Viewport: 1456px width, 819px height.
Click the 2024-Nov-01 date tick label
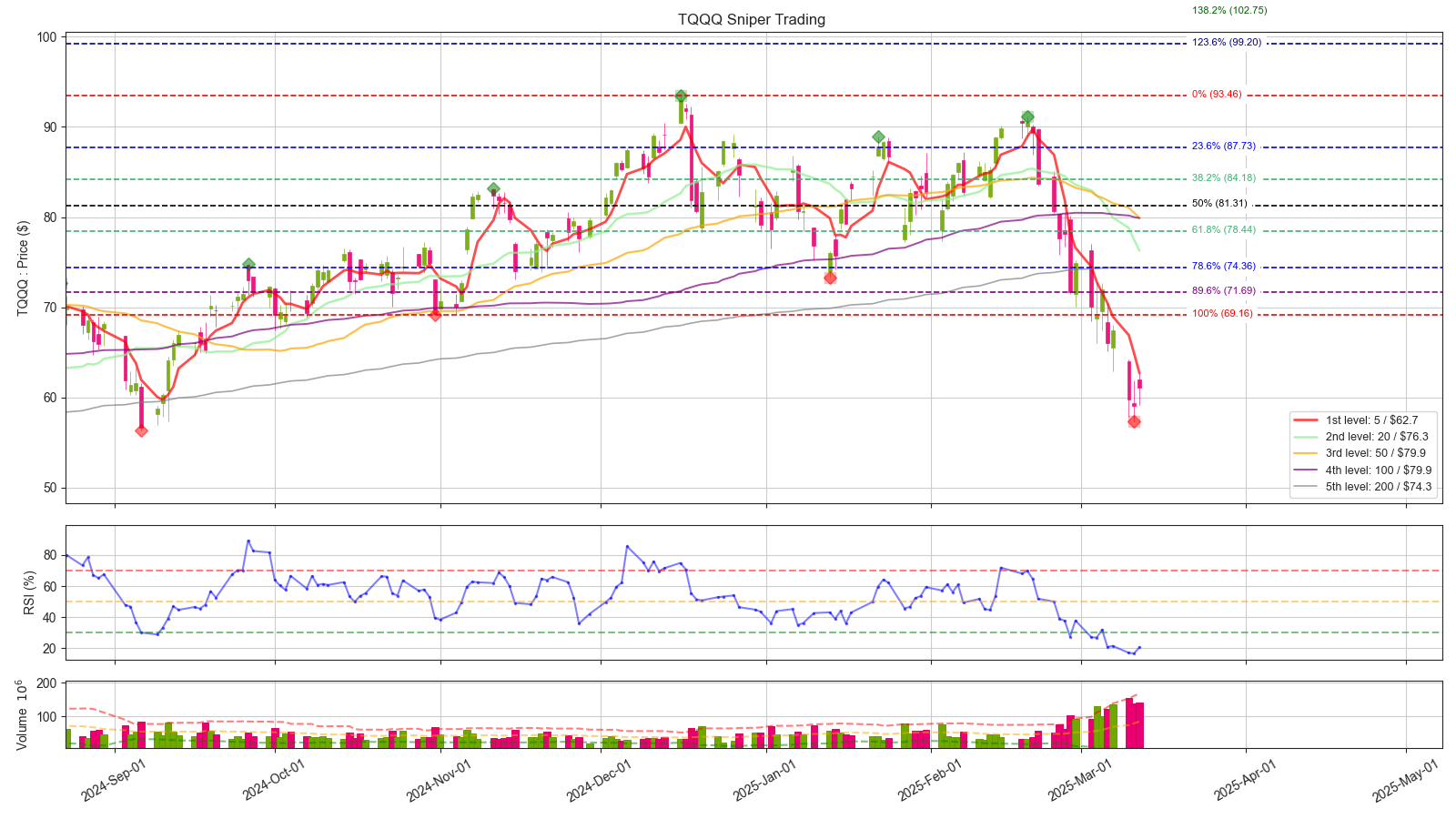(439, 781)
